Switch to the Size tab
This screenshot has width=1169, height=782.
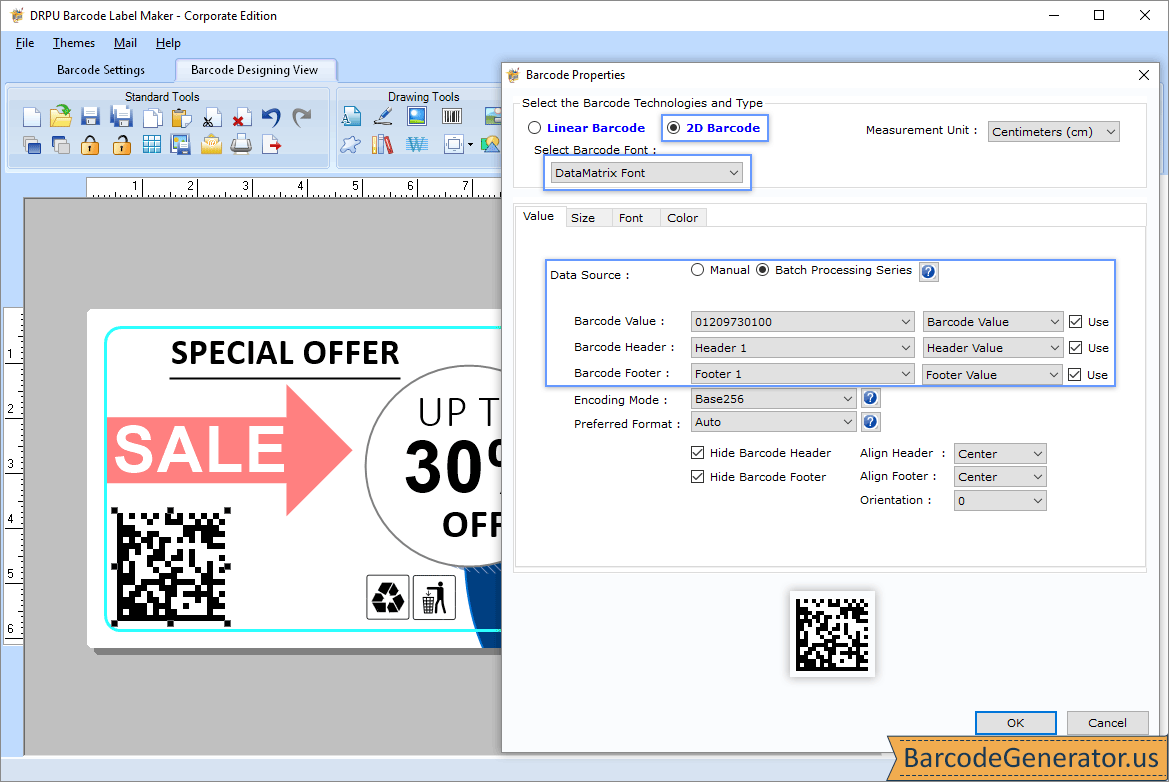tap(583, 218)
